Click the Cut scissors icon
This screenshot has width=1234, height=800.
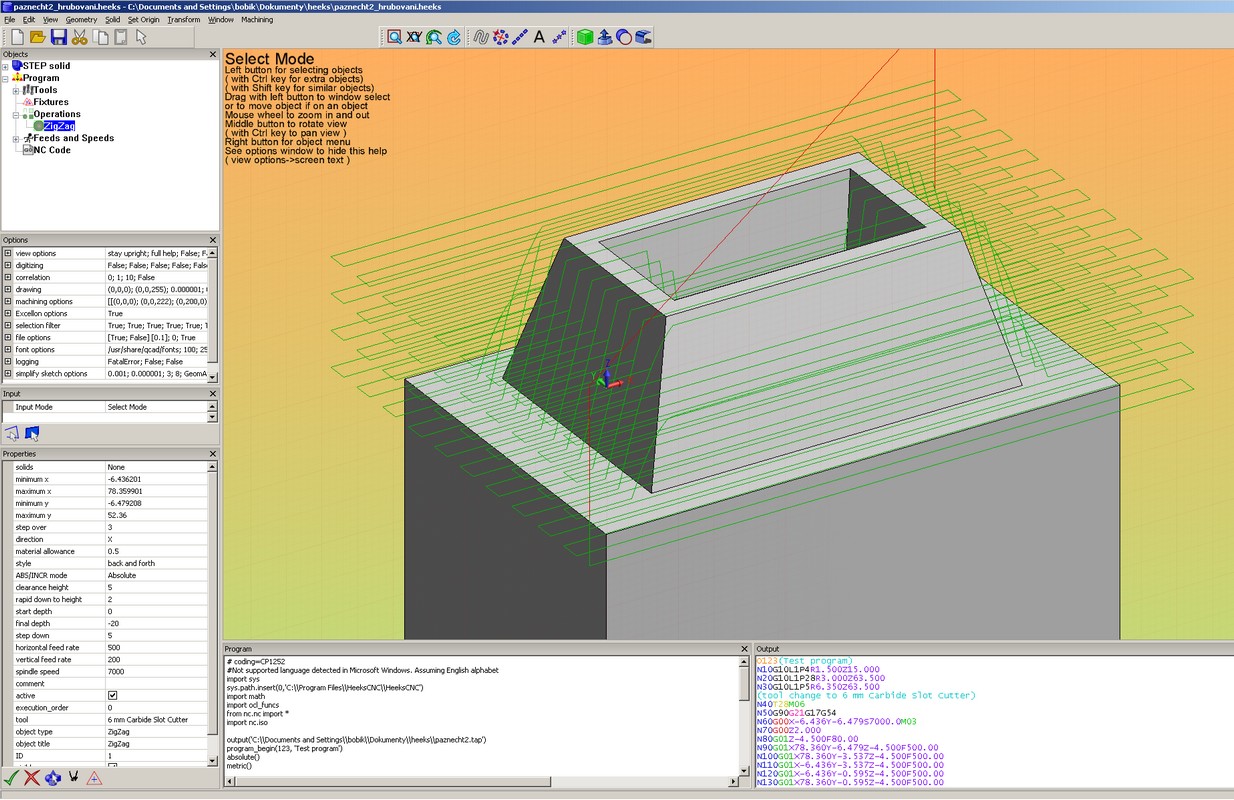[x=79, y=37]
